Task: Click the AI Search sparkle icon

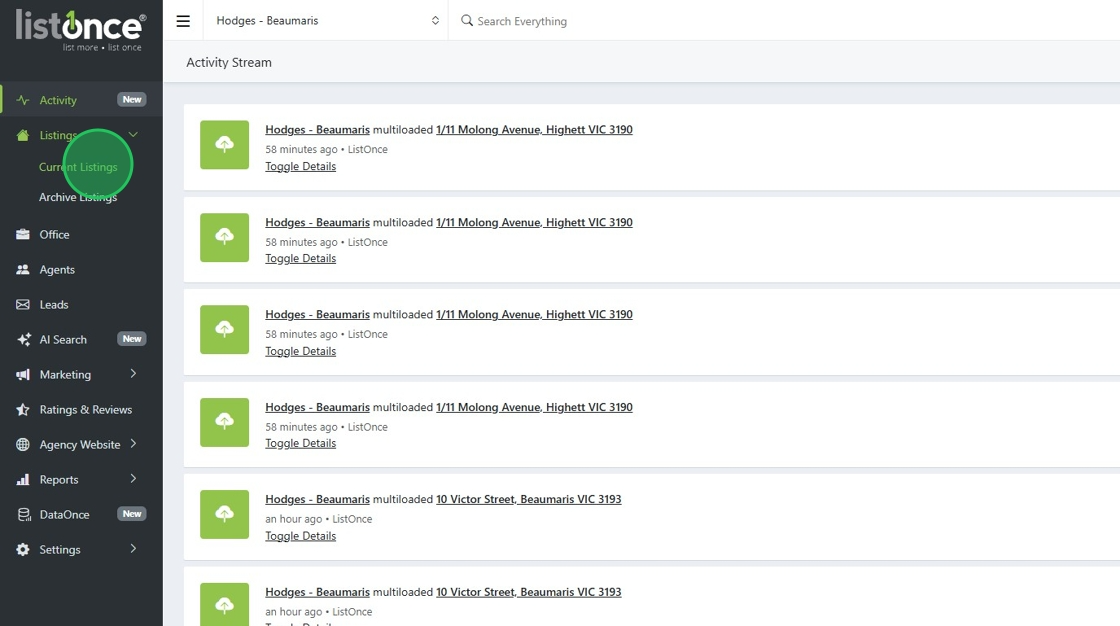Action: [x=23, y=340]
